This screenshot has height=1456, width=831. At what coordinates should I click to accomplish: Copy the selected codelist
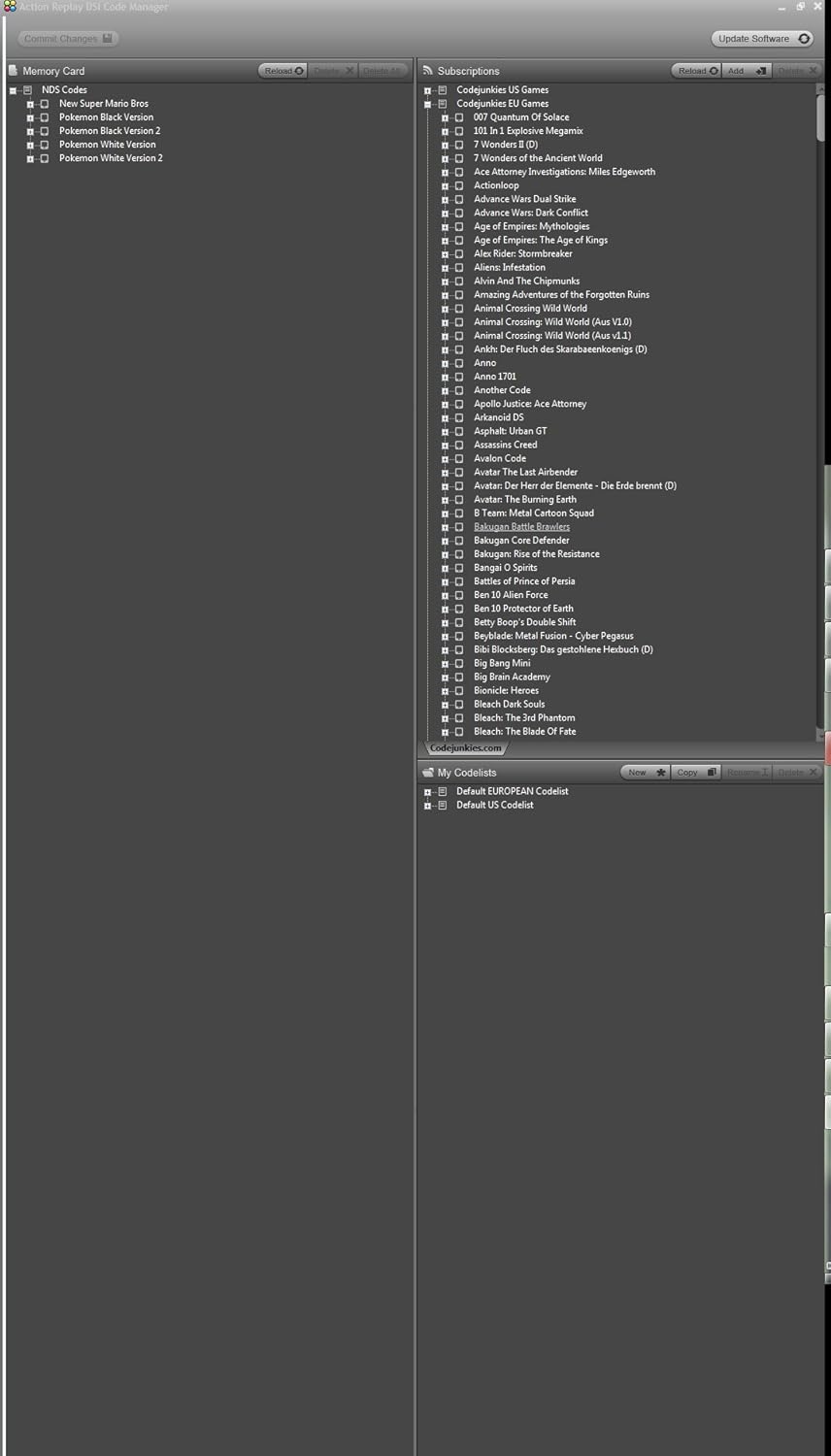click(x=696, y=773)
